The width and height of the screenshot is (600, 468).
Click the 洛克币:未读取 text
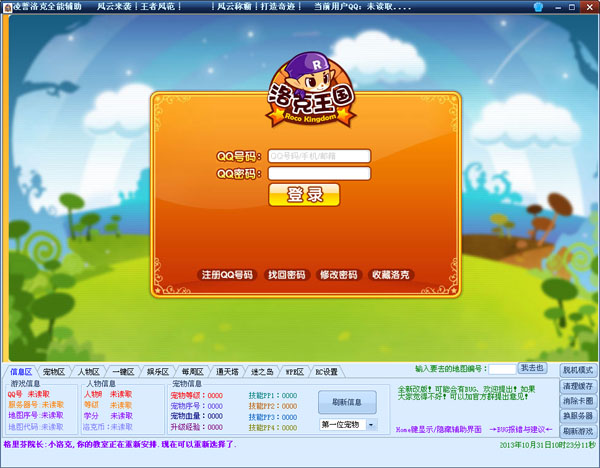click(x=108, y=427)
